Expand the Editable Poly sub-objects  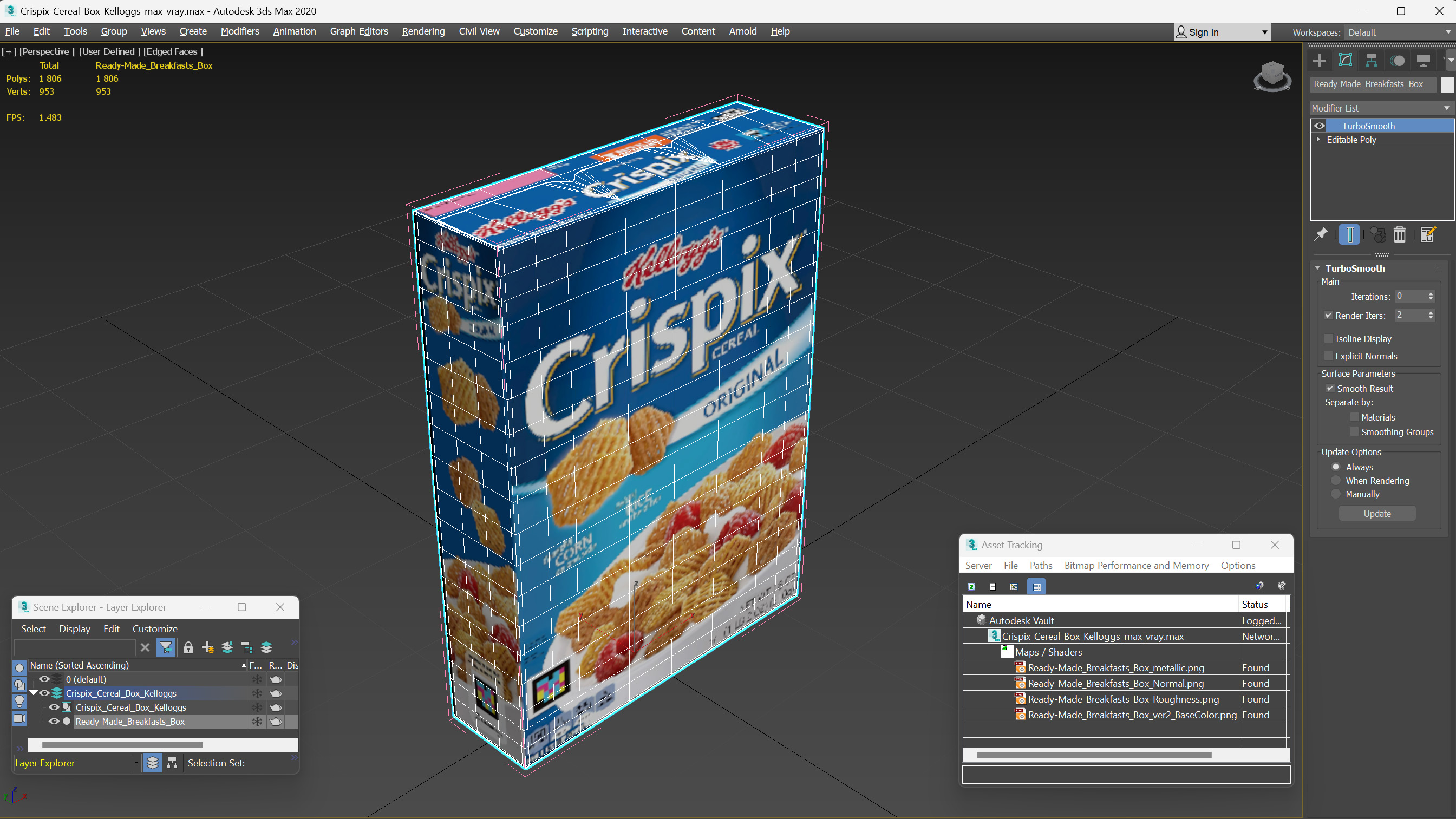1318,139
